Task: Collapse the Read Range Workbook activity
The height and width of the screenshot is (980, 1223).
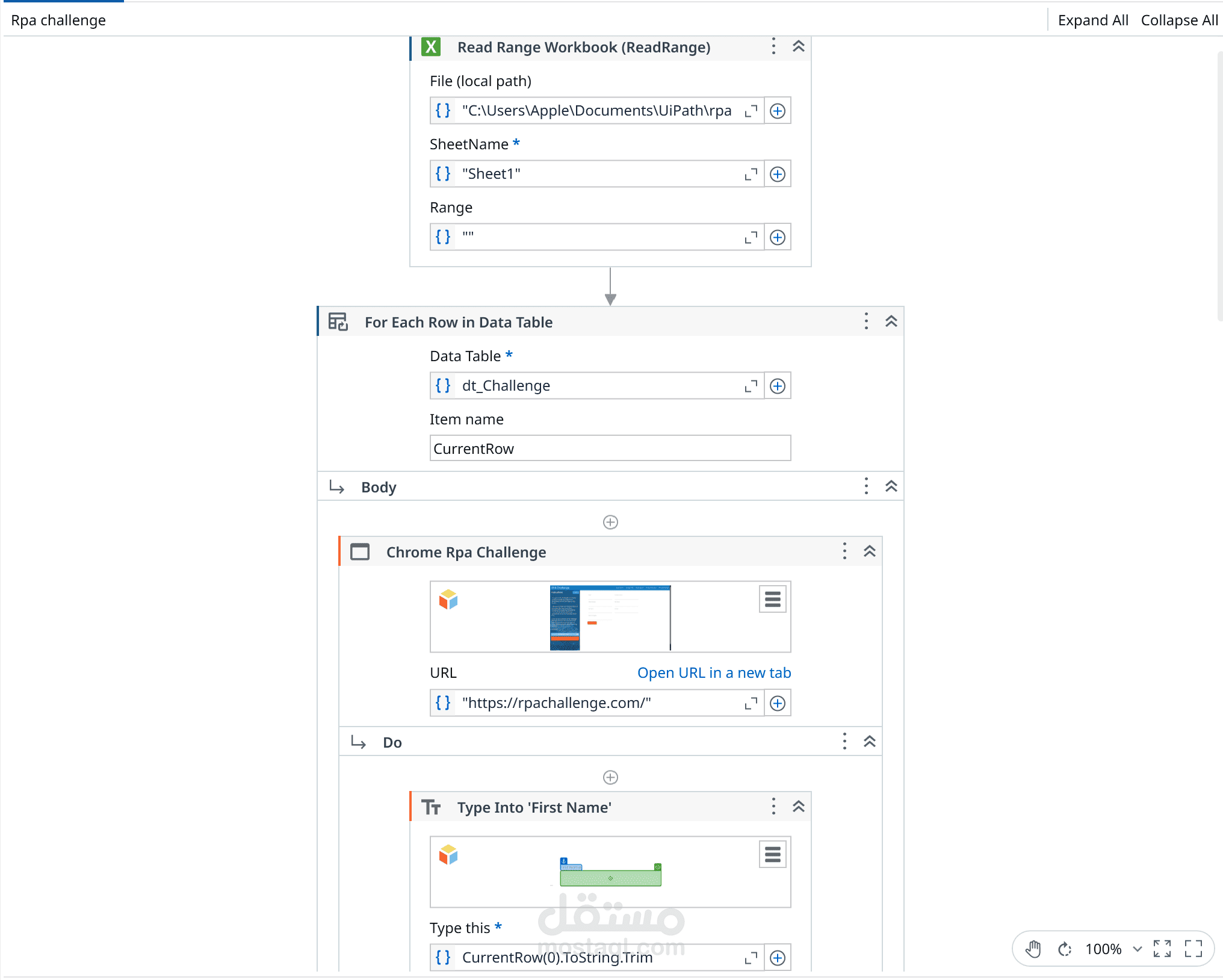Action: tap(799, 46)
